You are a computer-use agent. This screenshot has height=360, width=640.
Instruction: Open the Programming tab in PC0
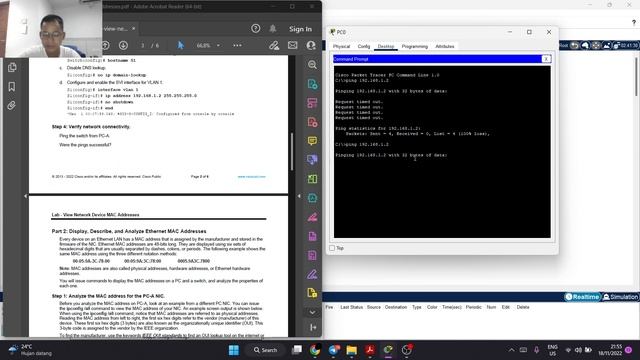415,47
